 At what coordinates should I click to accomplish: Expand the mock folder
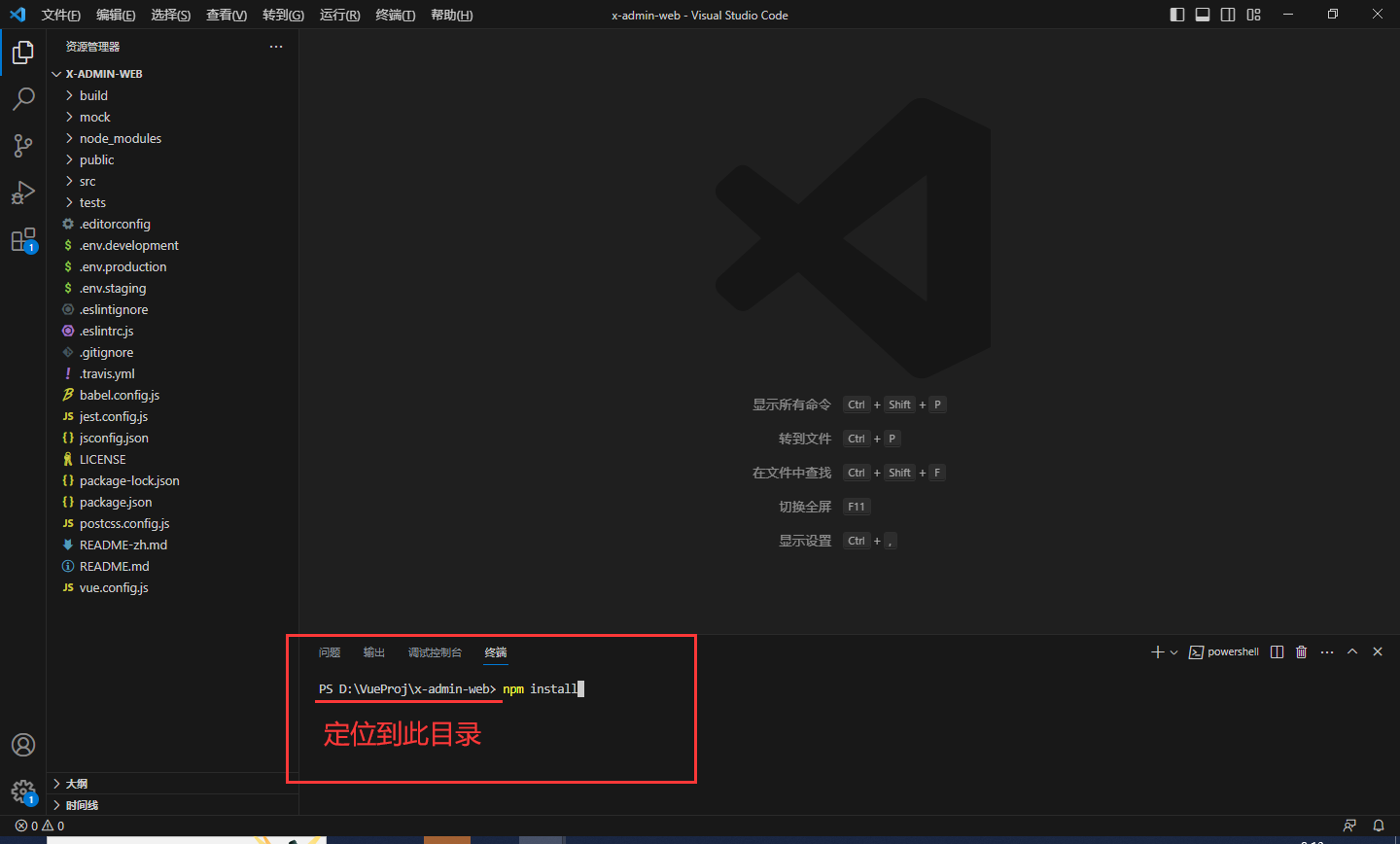172,117
